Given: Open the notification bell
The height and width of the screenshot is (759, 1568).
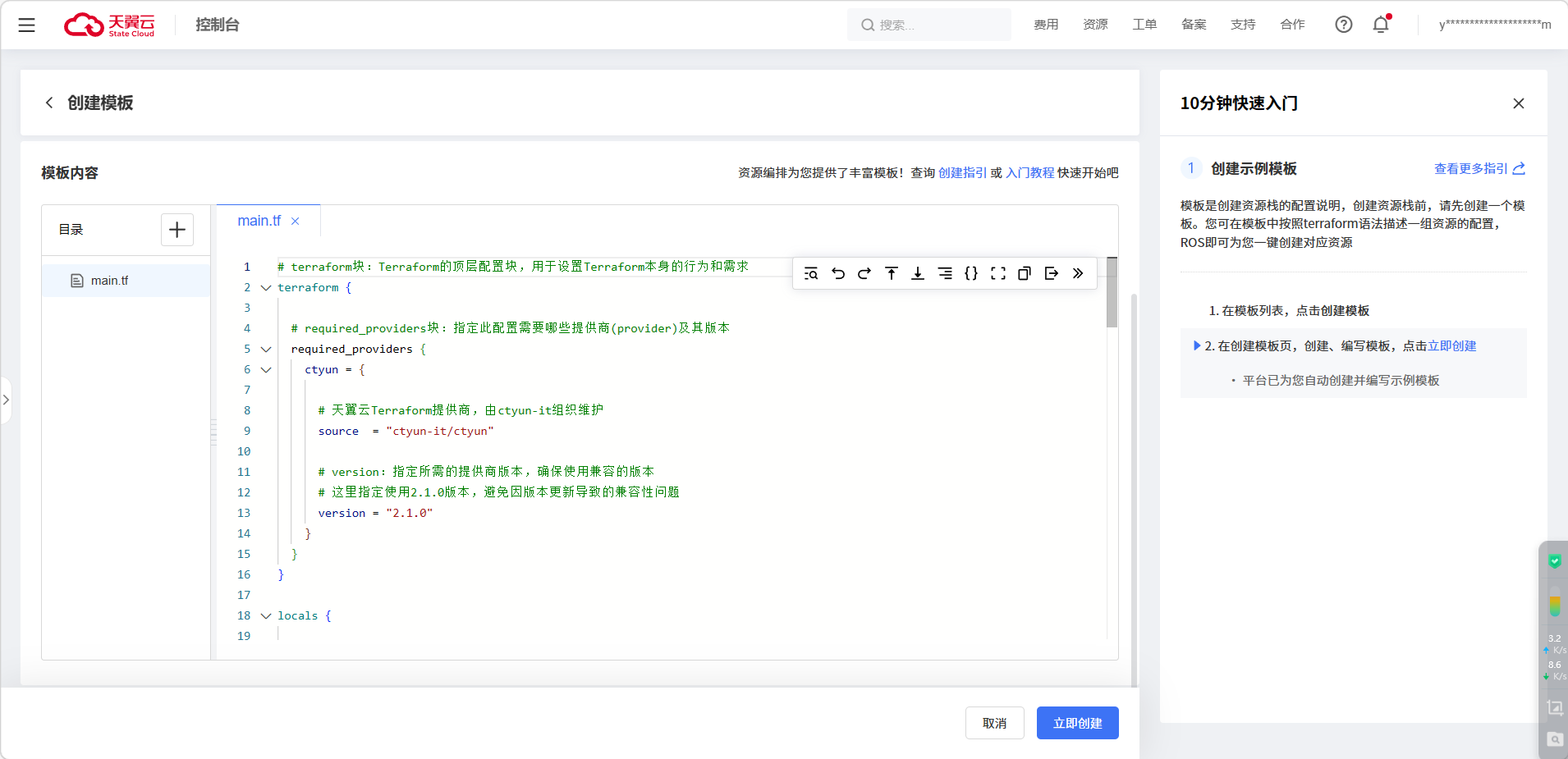Looking at the screenshot, I should [x=1381, y=25].
